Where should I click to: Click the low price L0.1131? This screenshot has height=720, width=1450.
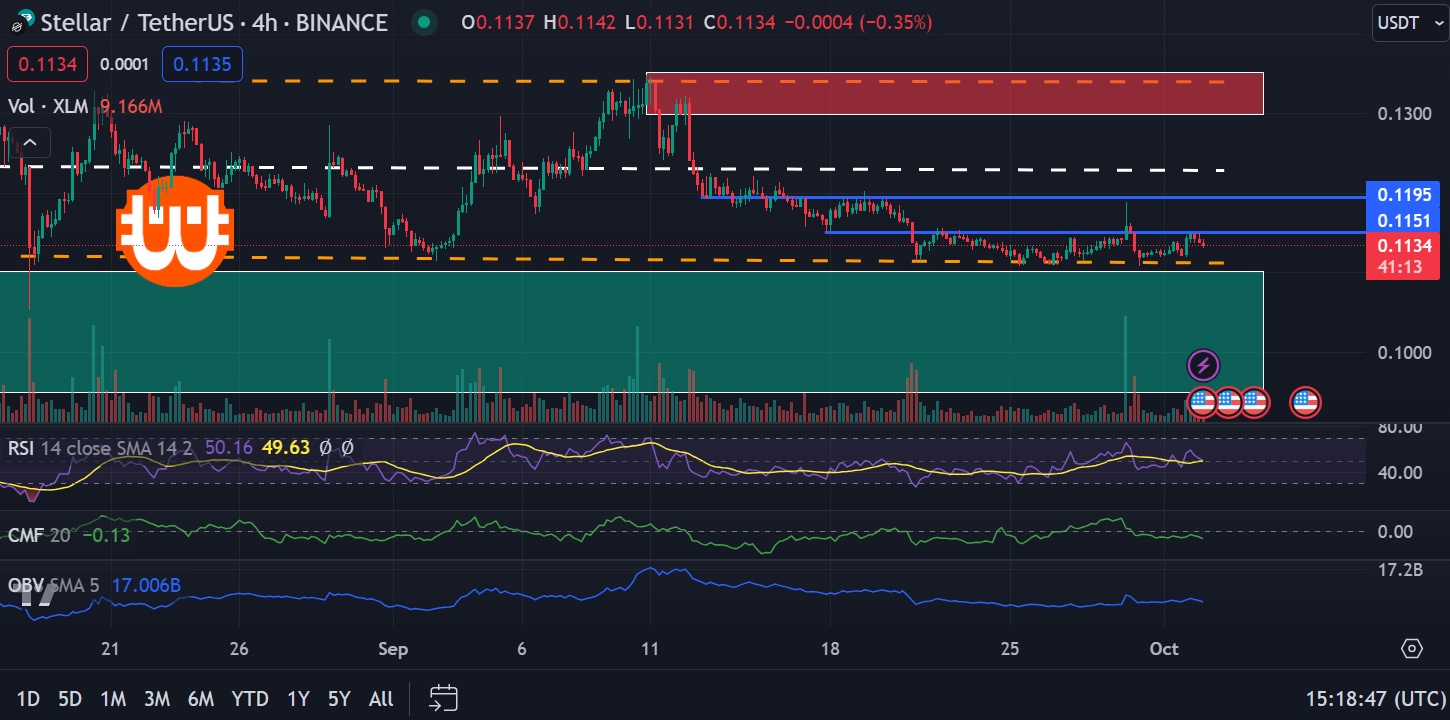(661, 22)
